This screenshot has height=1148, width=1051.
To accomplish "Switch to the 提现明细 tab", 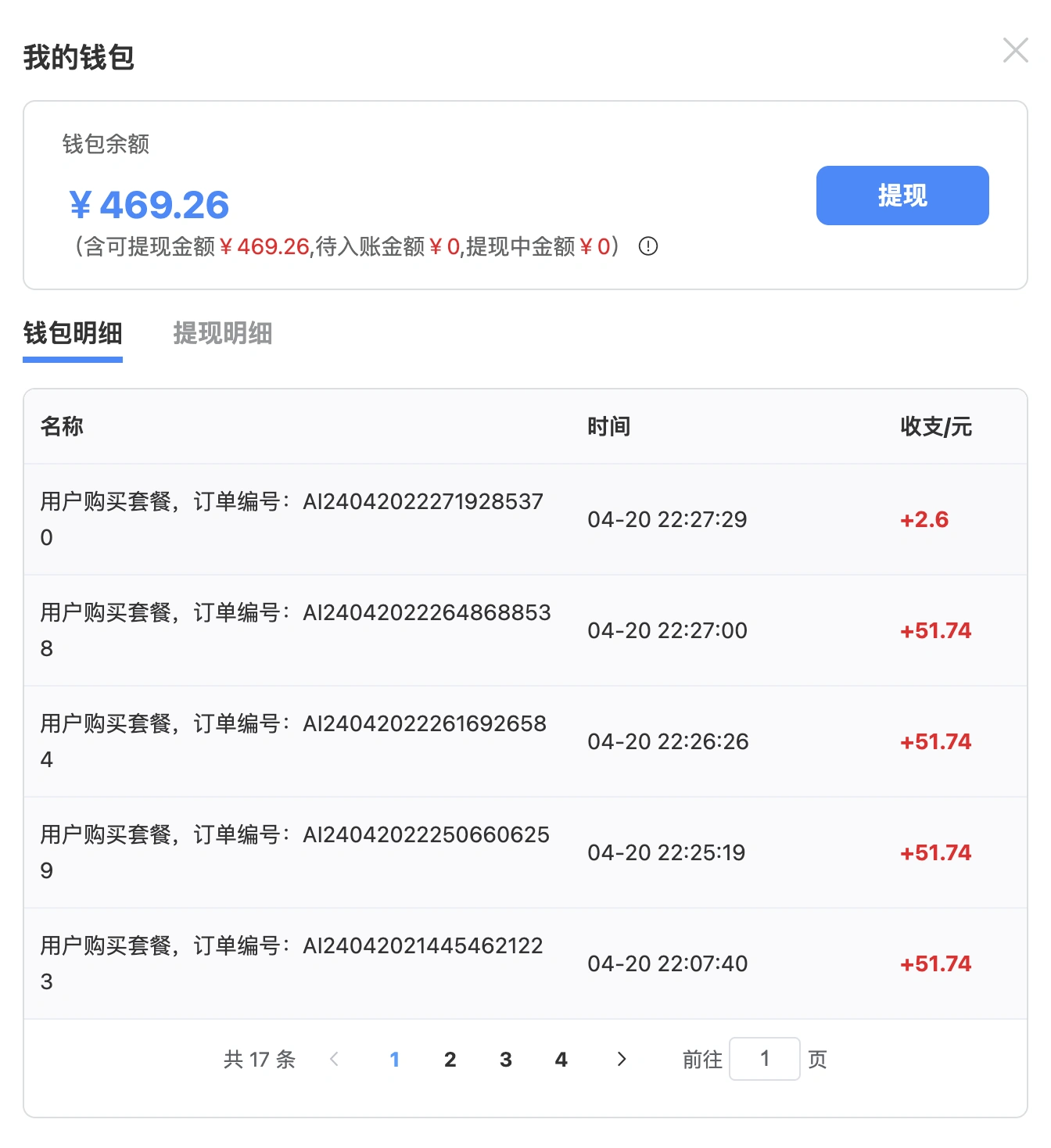I will point(222,334).
